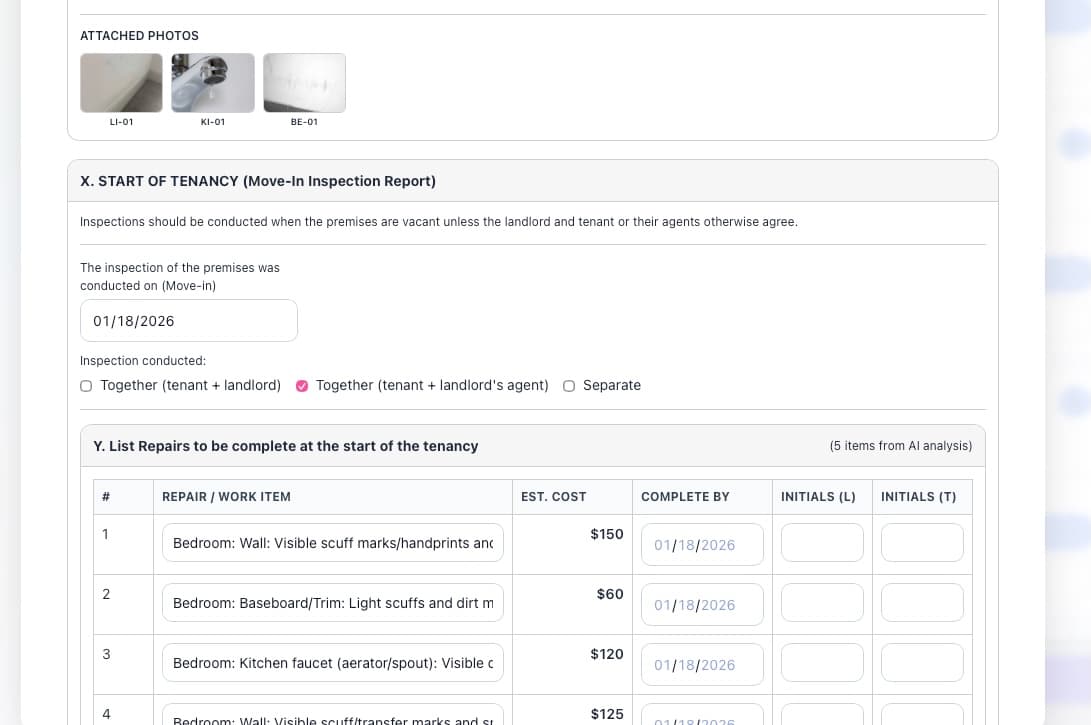1091x725 pixels.
Task: Edit repair item 1 description field
Action: [333, 543]
